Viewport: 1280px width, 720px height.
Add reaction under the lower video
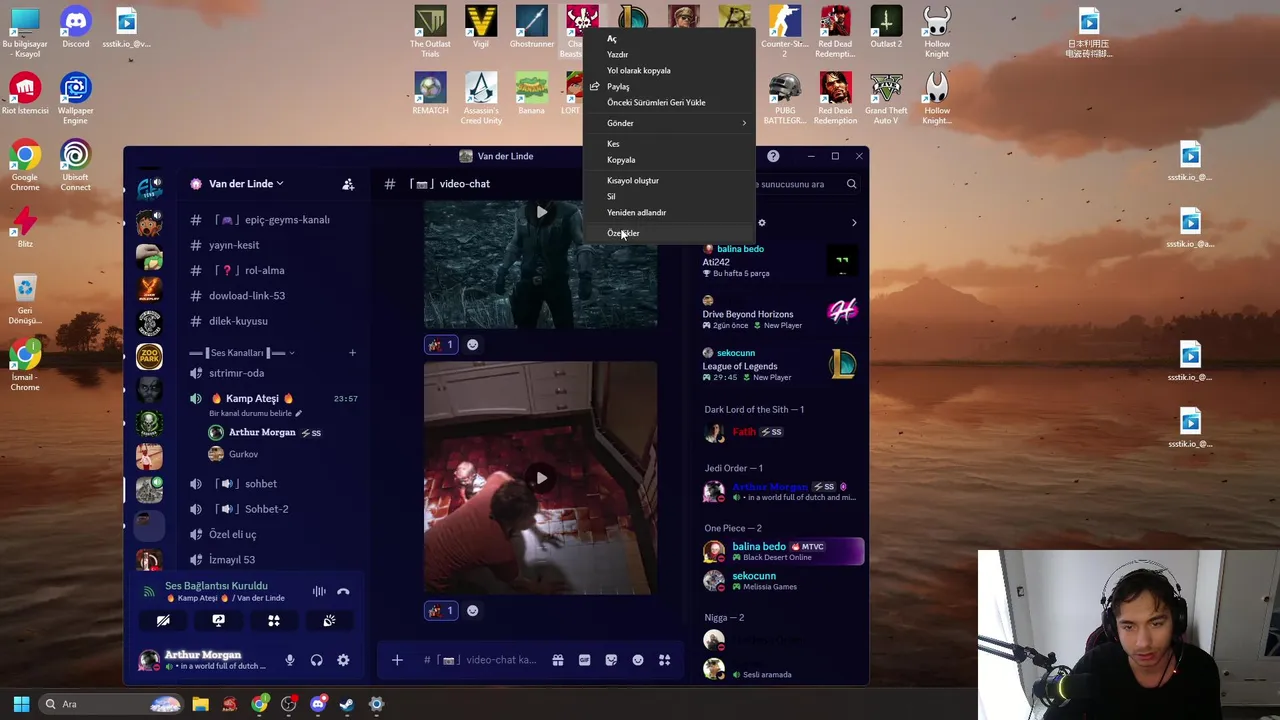tap(473, 611)
